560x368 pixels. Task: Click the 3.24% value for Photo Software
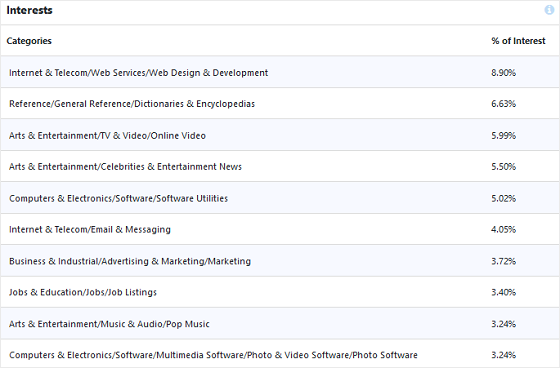click(x=504, y=355)
